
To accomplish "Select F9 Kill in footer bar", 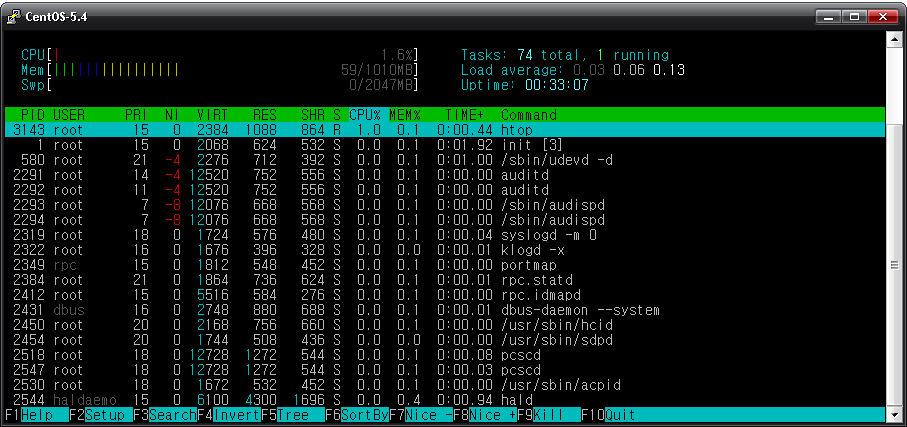I will [548, 415].
